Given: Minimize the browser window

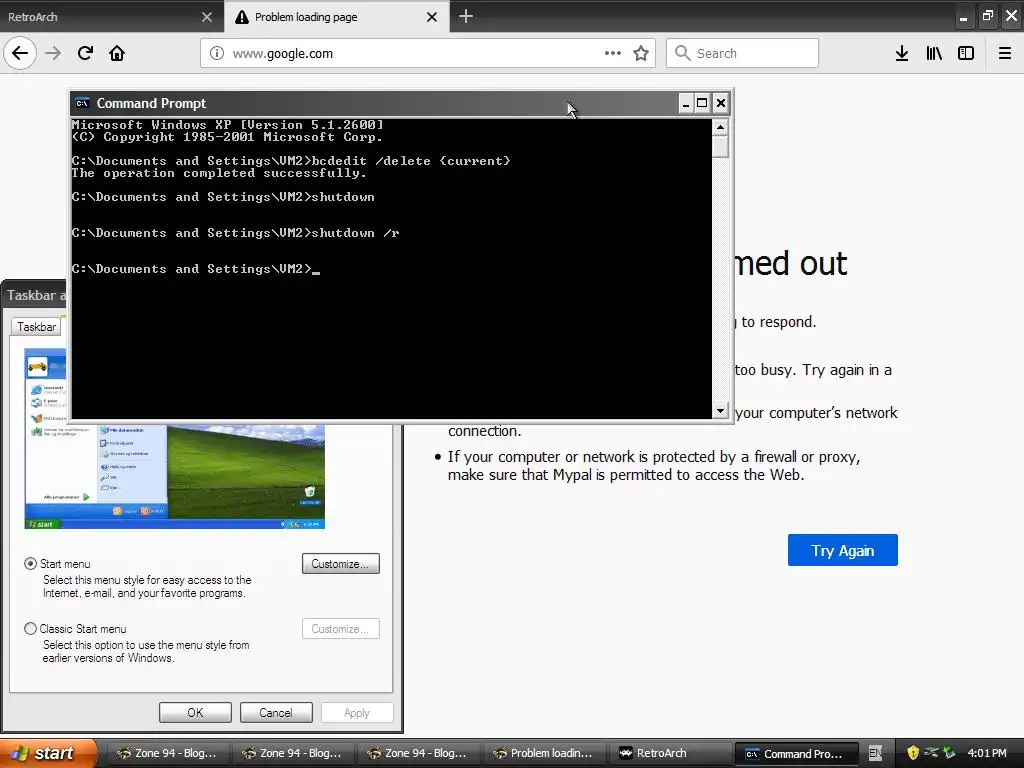Looking at the screenshot, I should pos(963,17).
